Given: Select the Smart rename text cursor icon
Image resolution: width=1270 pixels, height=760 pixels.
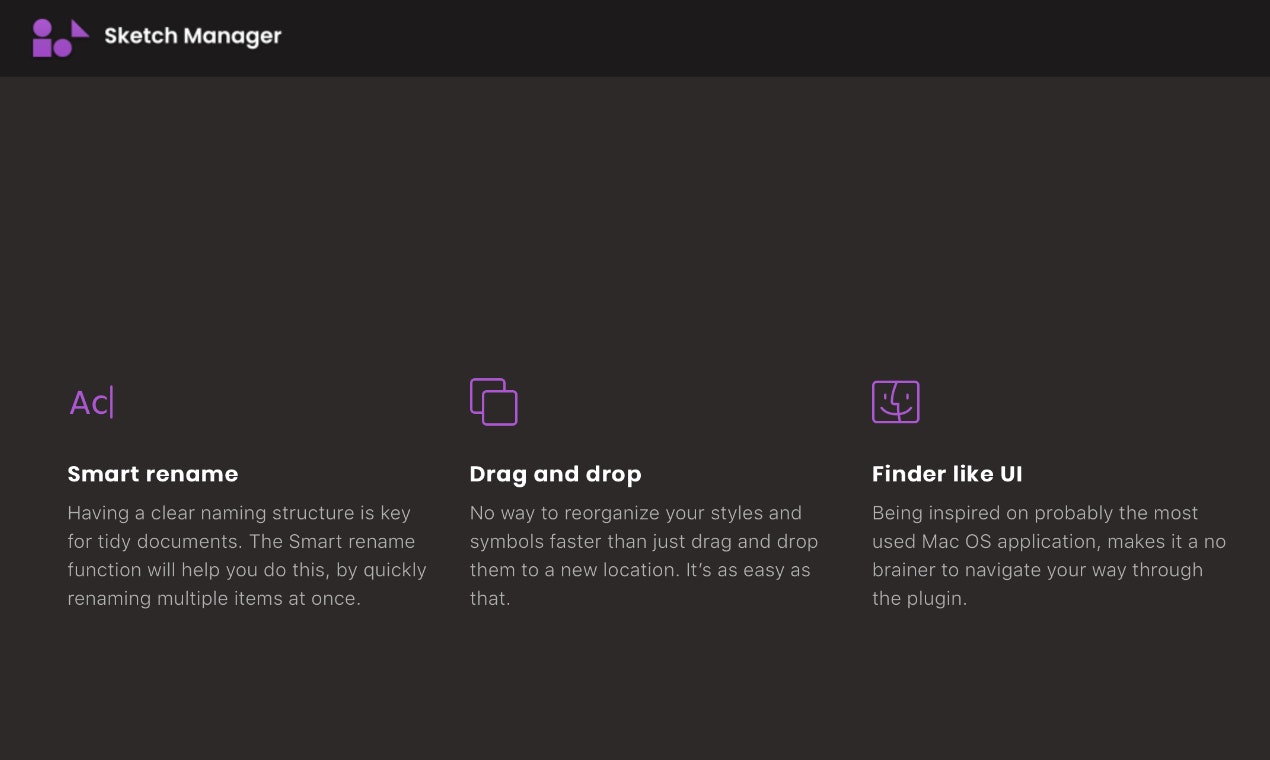Looking at the screenshot, I should click(91, 402).
